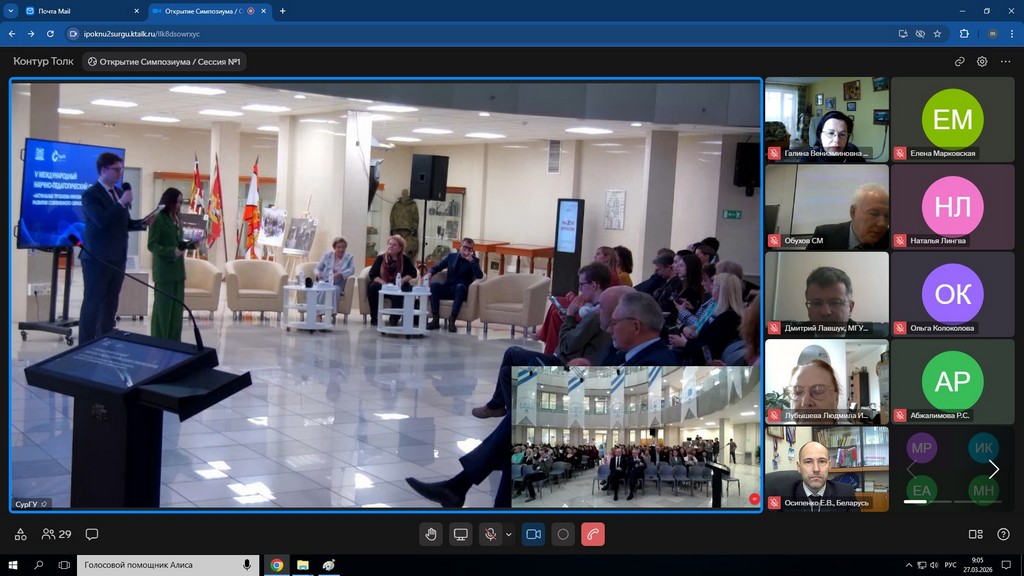Screen dimensions: 1024x576
Task: Open Kontur Talk settings gear
Action: pyautogui.click(x=982, y=61)
